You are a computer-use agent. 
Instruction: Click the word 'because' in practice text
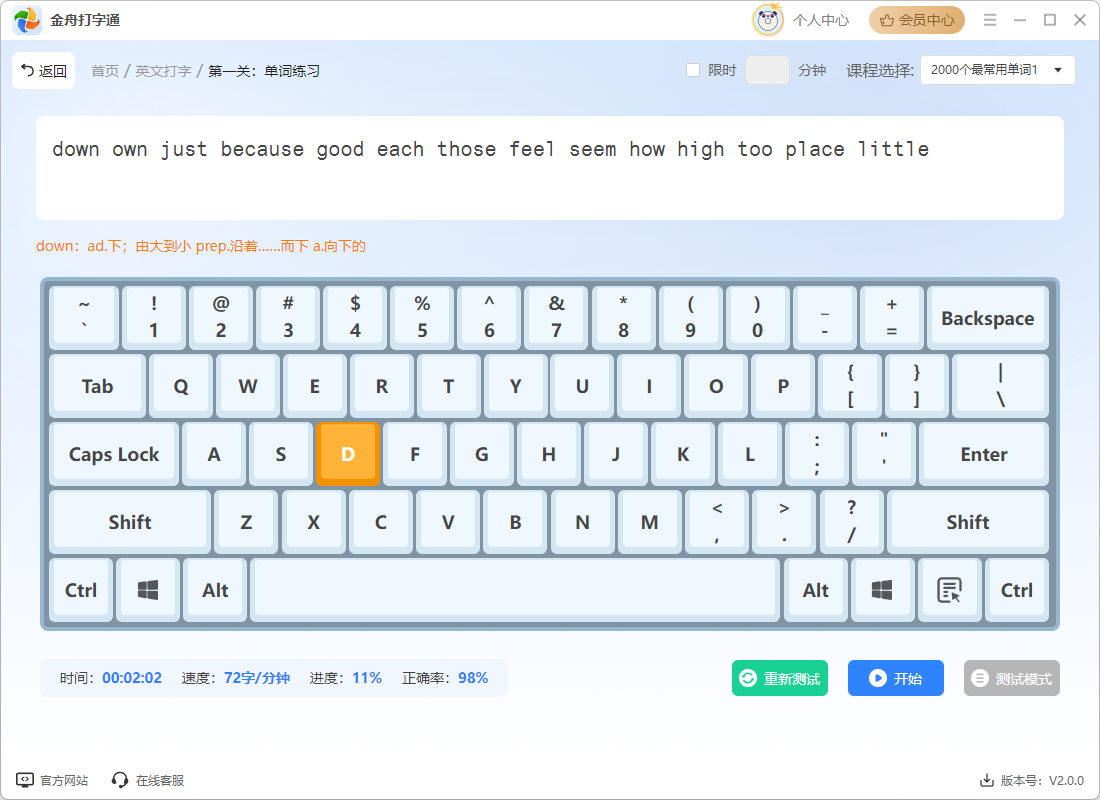click(262, 149)
